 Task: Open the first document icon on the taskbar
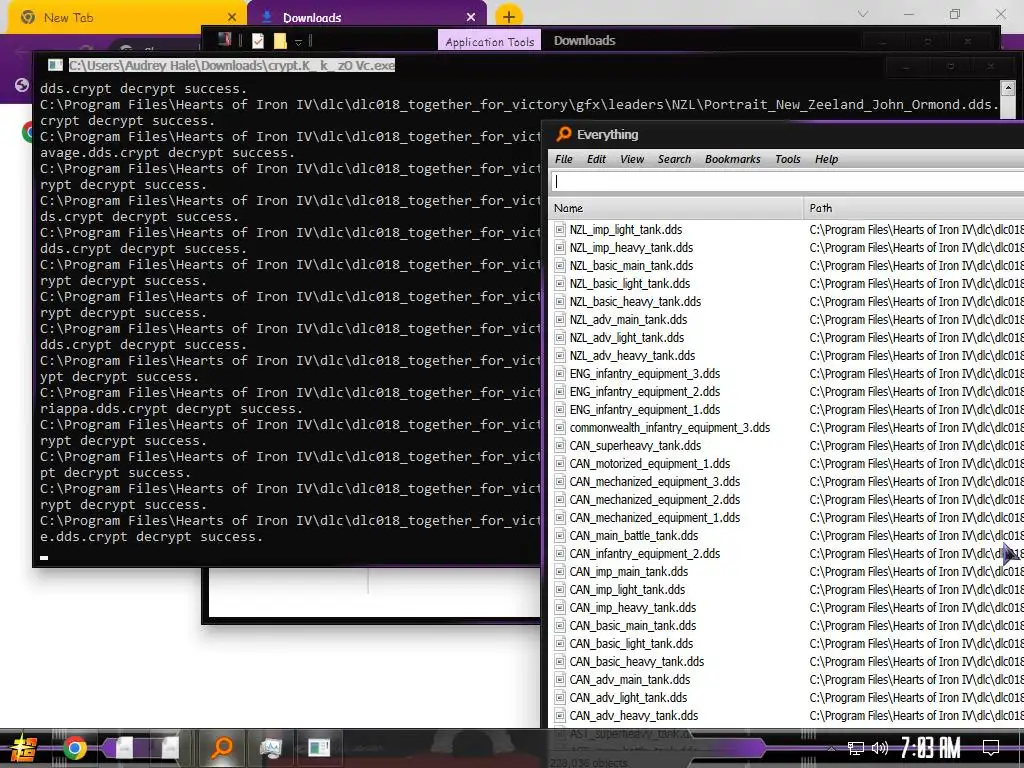124,748
